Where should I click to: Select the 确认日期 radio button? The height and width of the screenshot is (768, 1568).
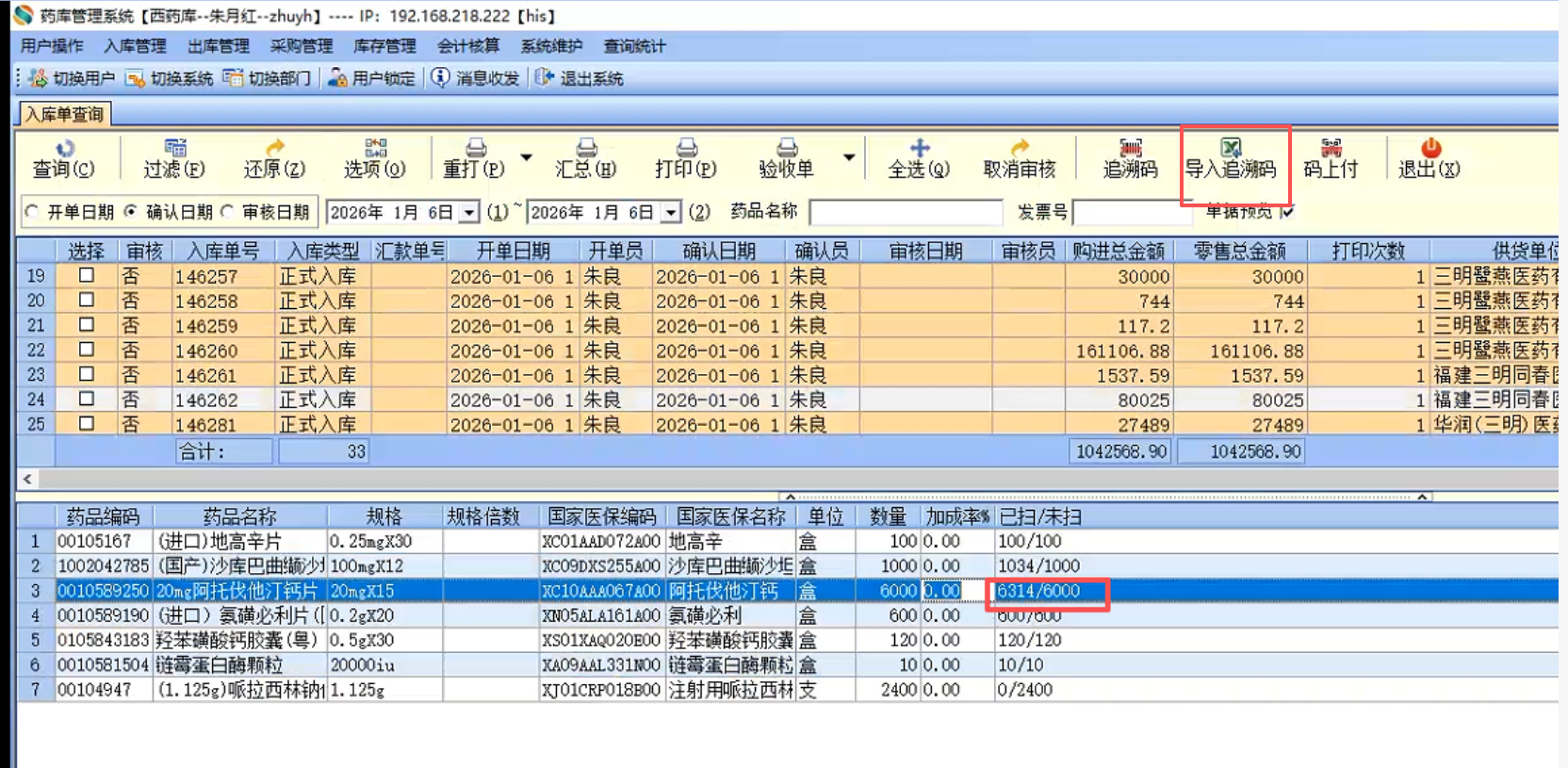pos(130,212)
